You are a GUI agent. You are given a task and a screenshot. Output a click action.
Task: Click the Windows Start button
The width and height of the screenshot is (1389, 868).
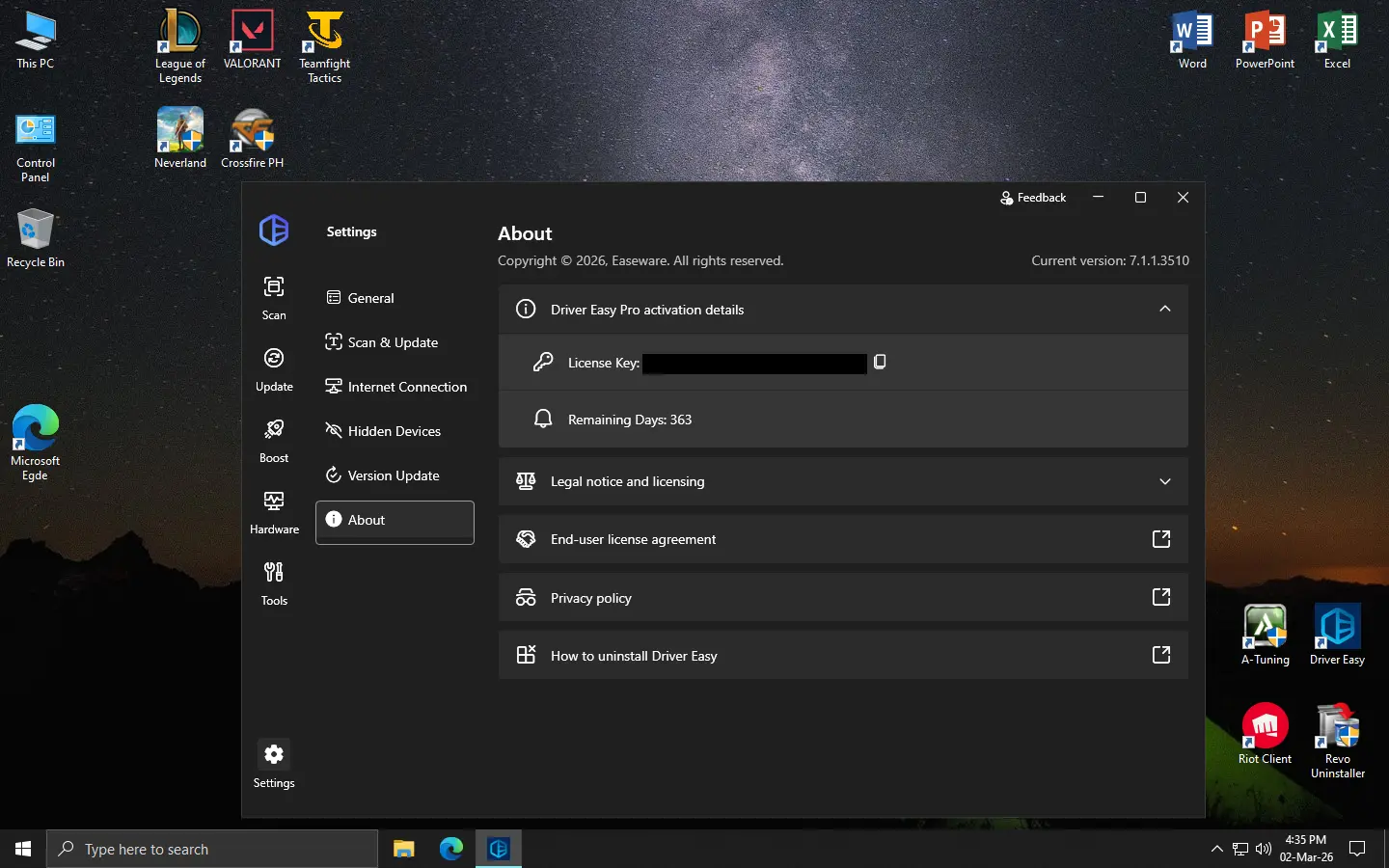click(x=23, y=849)
